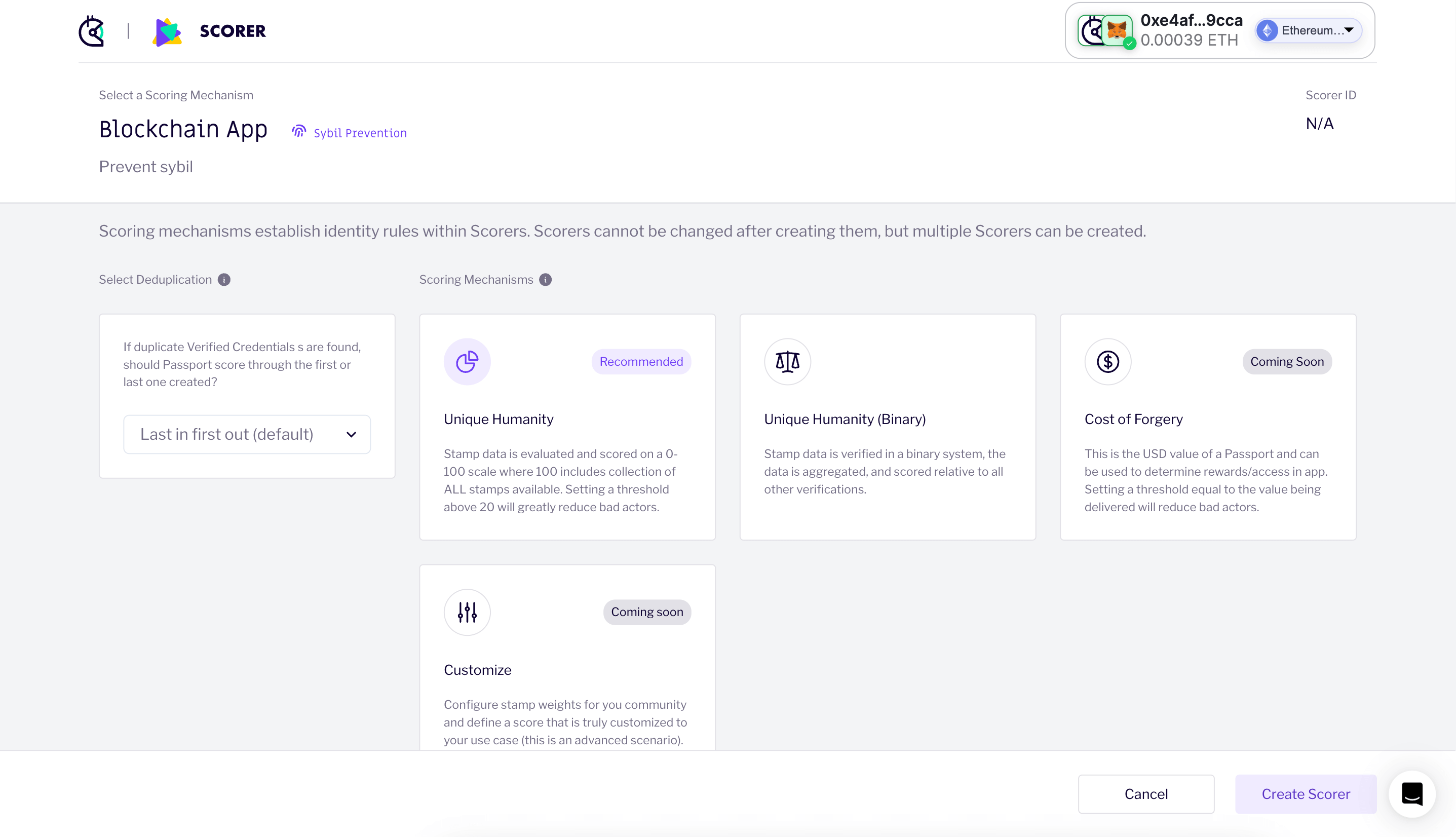Select the Unique Humanity scoring card

(x=567, y=427)
